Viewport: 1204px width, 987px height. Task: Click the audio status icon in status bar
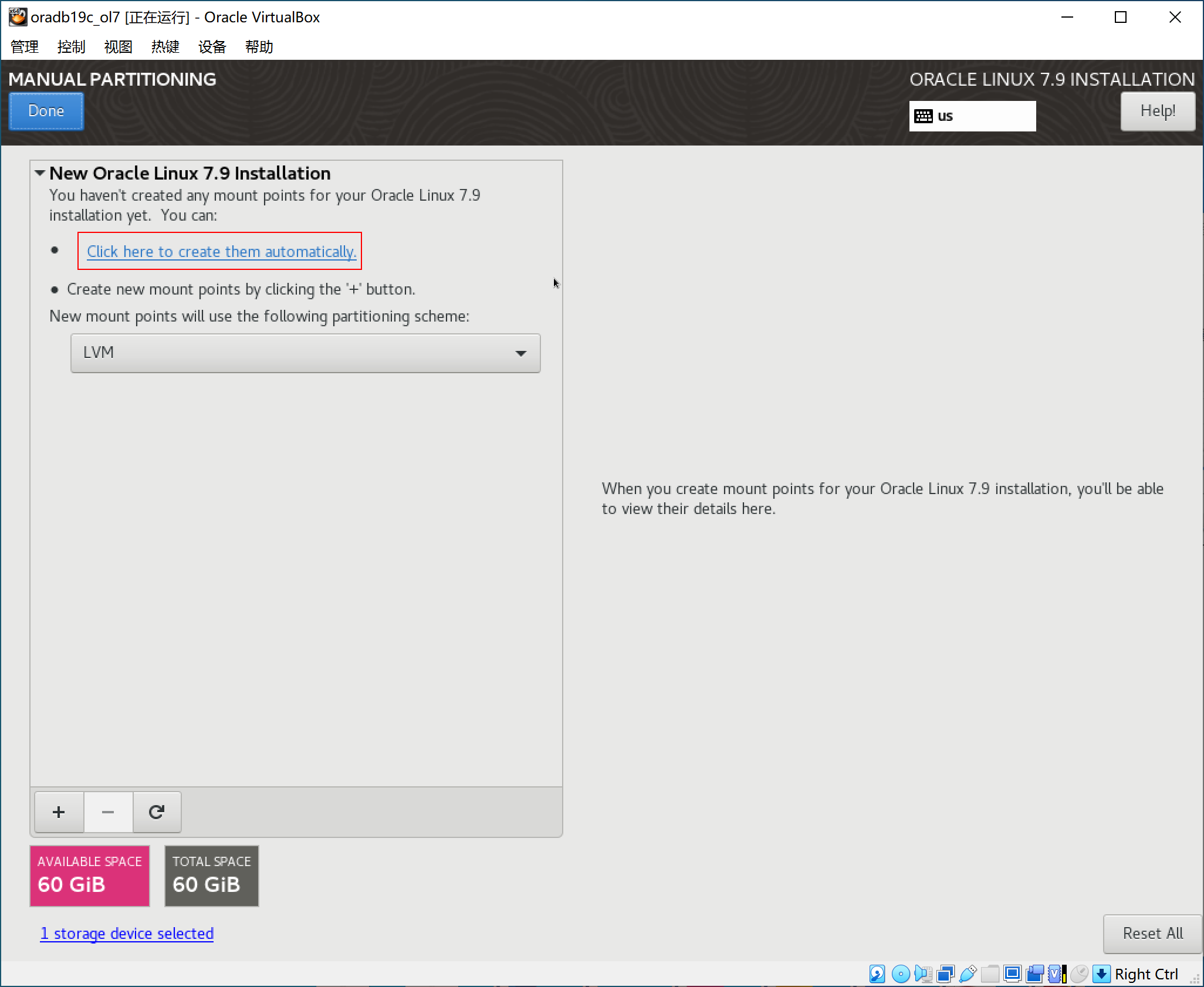coord(924,974)
